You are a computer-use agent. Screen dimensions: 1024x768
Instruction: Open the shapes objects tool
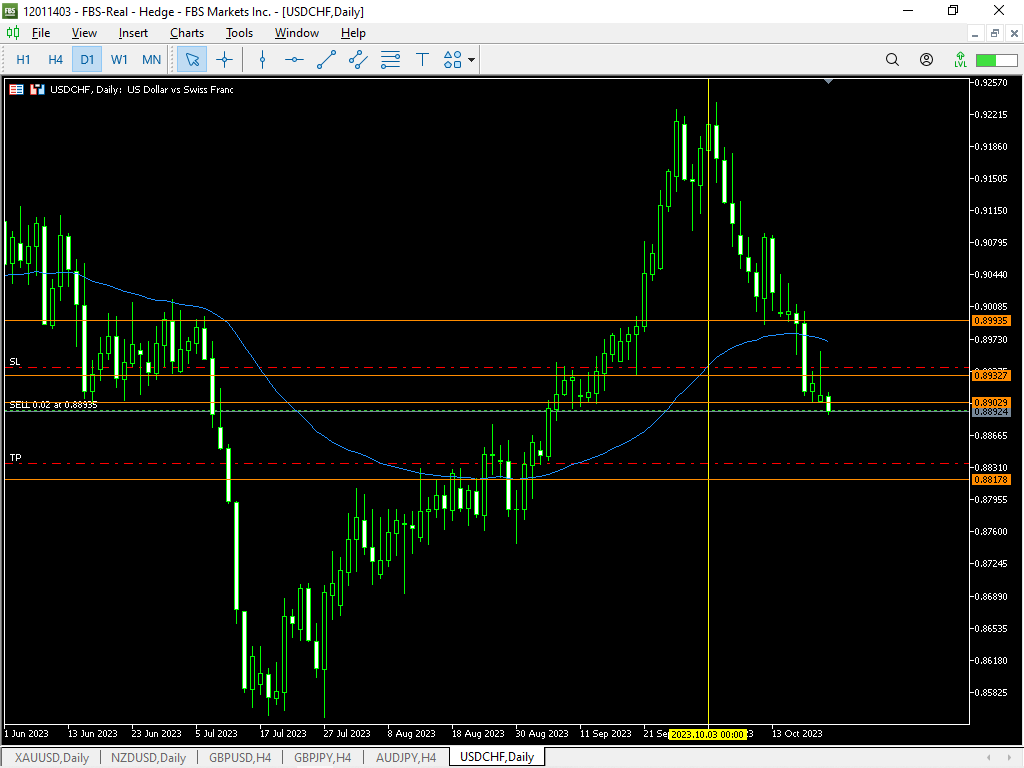[x=453, y=60]
